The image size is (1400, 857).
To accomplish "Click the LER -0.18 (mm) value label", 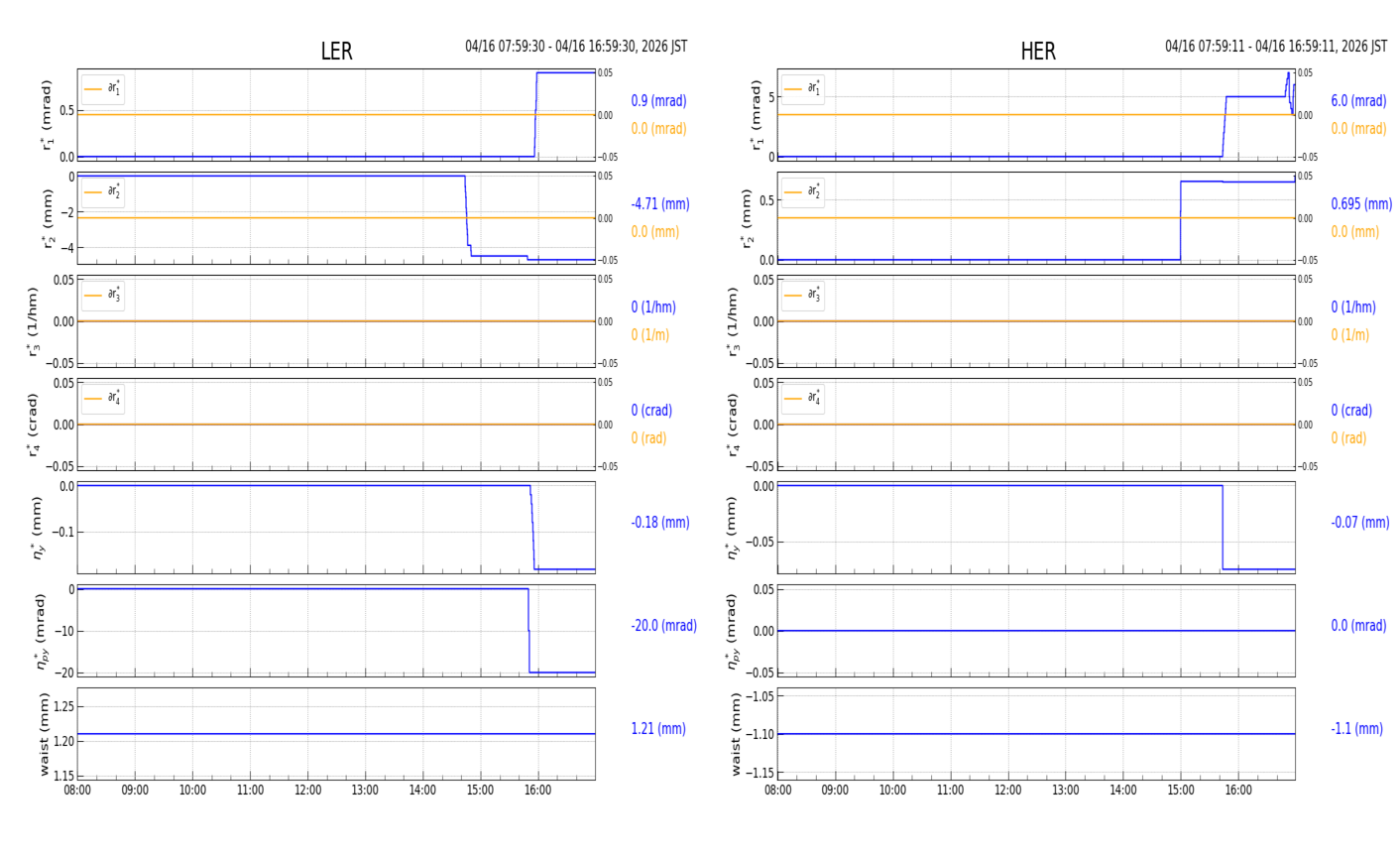I will tap(659, 523).
